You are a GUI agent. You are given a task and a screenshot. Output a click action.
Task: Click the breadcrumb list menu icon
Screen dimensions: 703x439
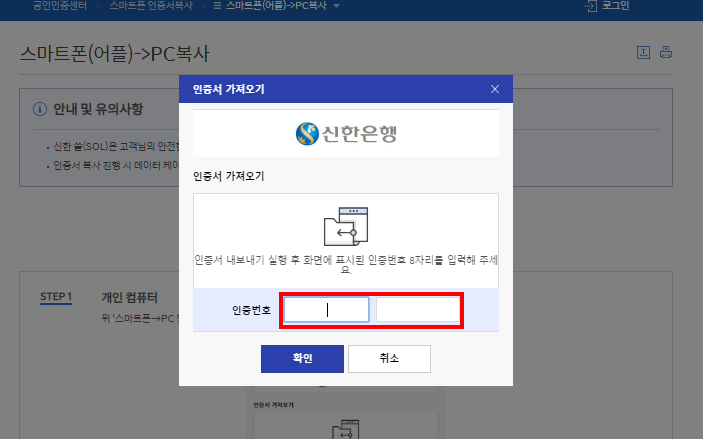click(x=217, y=6)
